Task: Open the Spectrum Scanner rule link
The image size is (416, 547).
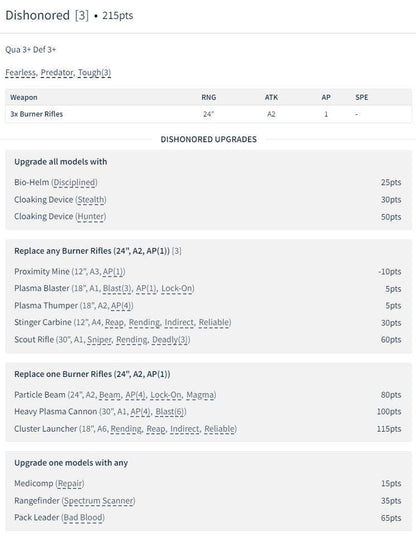Action: pyautogui.click(x=98, y=501)
